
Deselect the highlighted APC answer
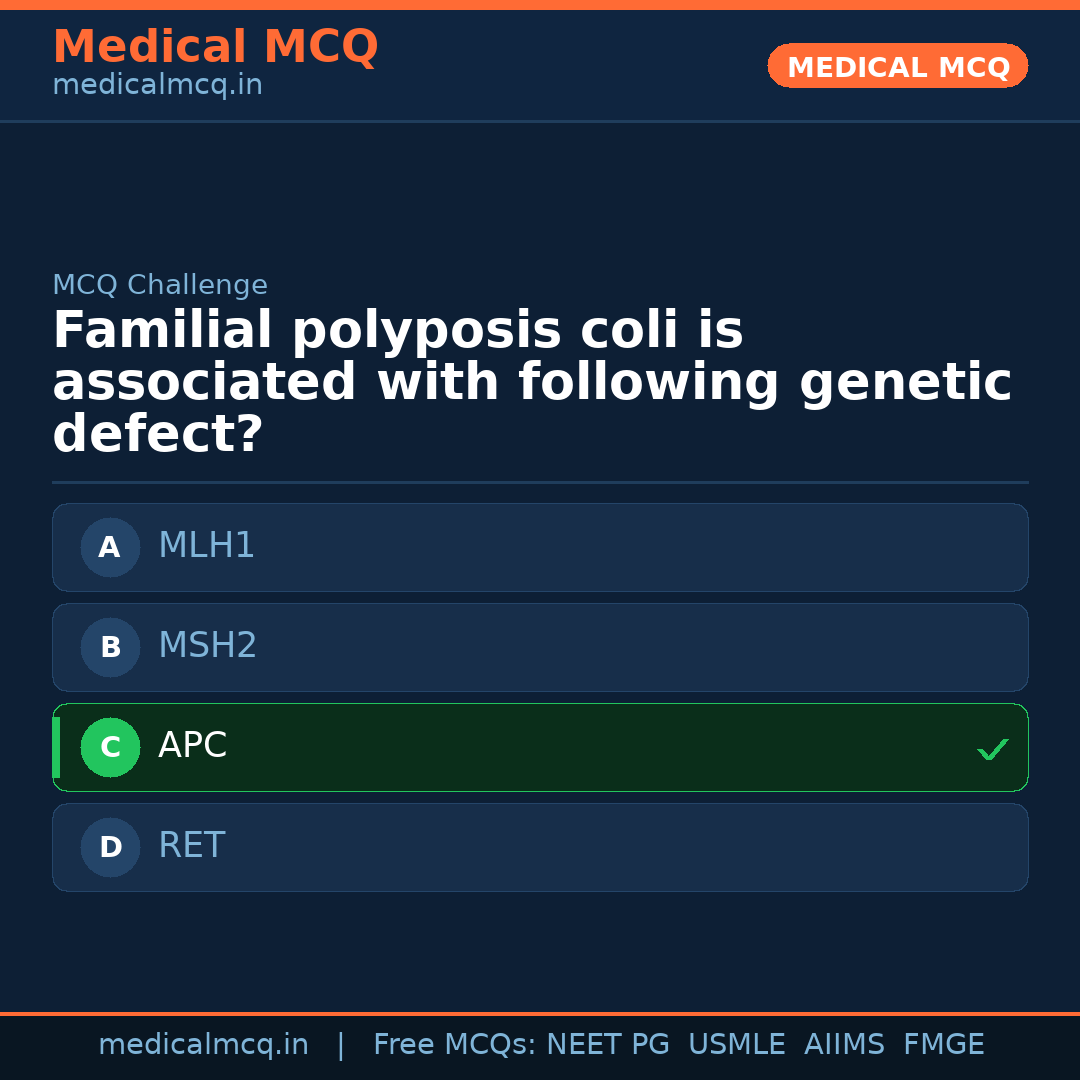(x=540, y=747)
